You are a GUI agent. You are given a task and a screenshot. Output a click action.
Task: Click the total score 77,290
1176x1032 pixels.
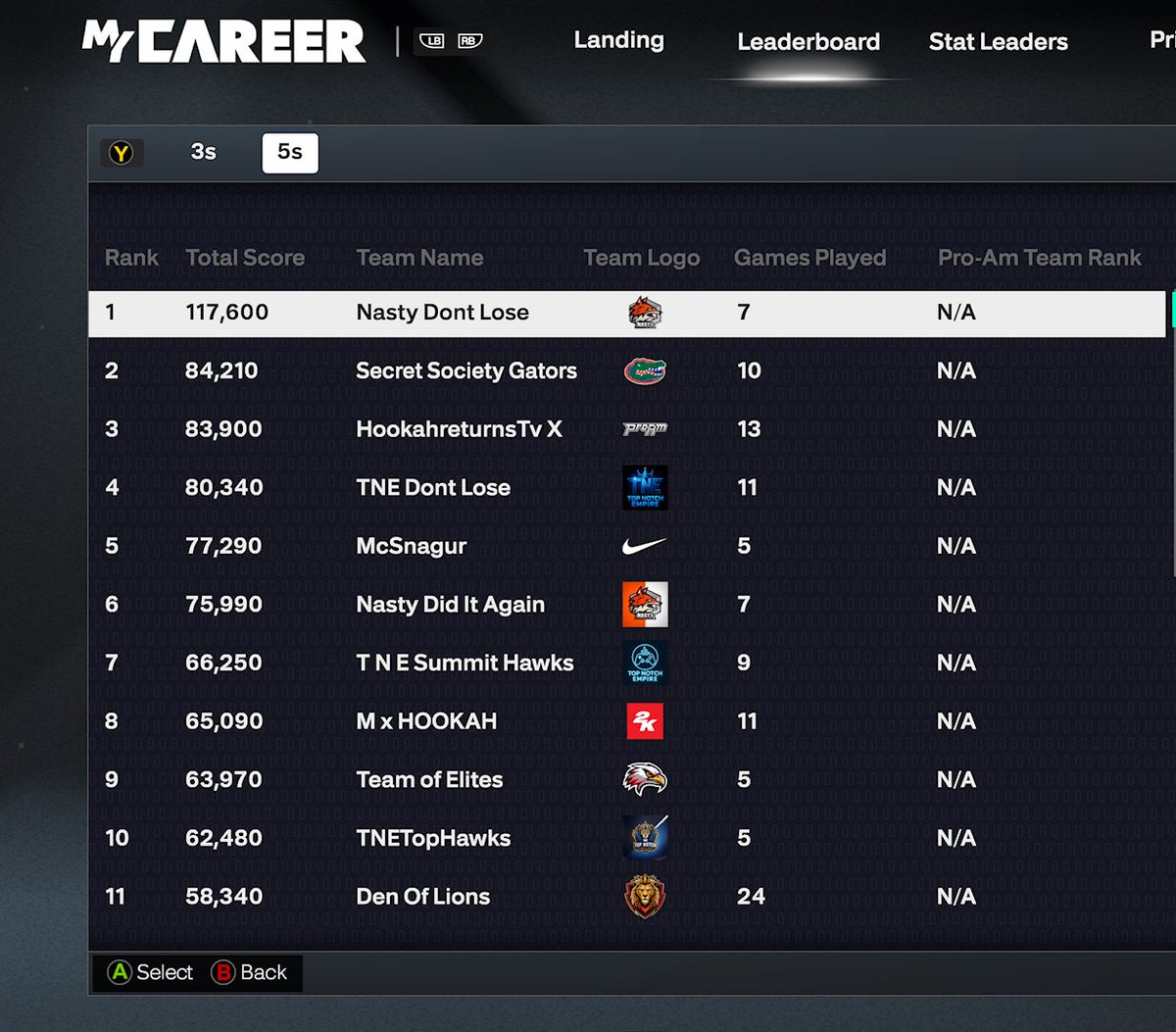pos(223,546)
